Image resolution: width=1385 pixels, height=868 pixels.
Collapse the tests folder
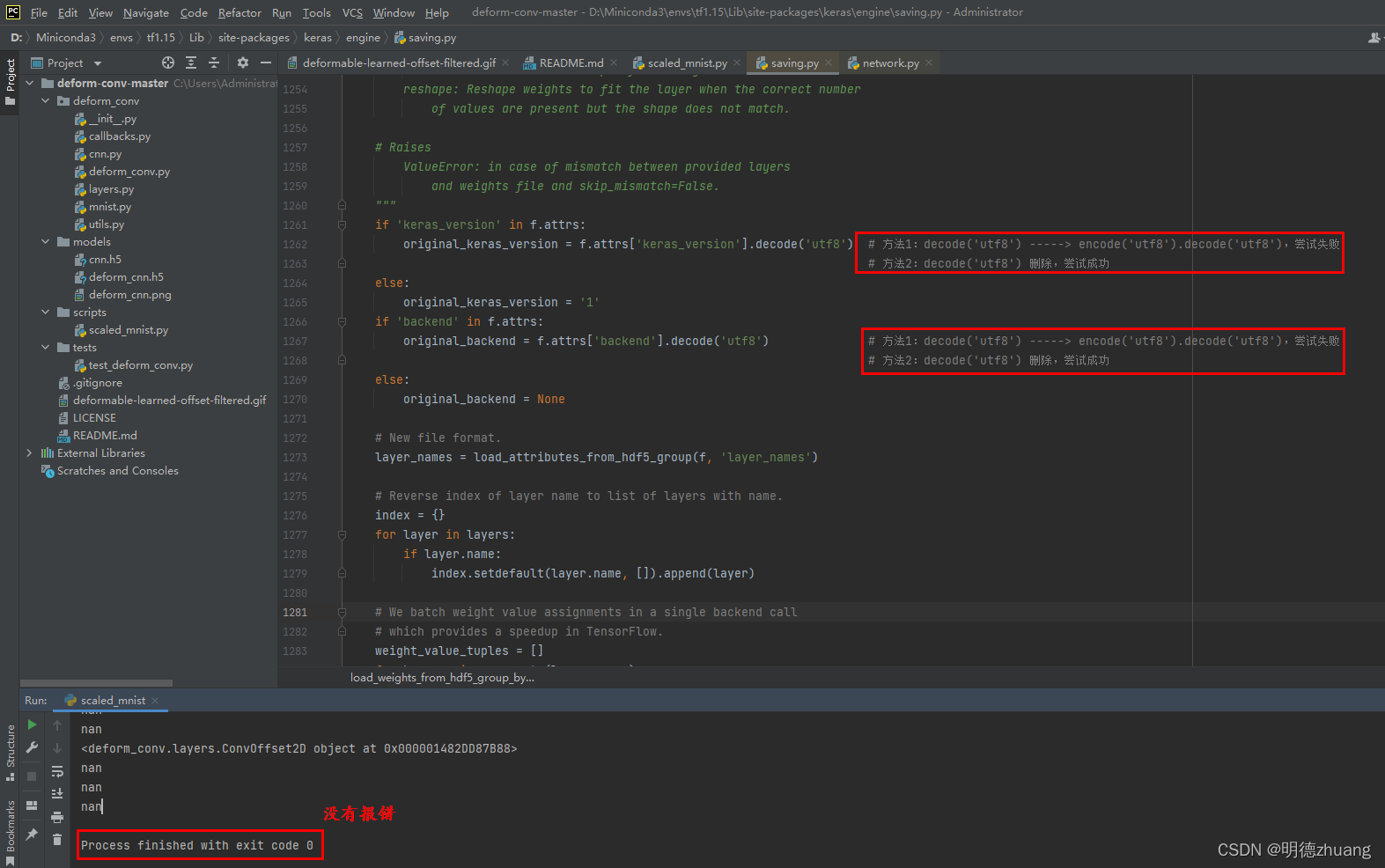tap(45, 347)
